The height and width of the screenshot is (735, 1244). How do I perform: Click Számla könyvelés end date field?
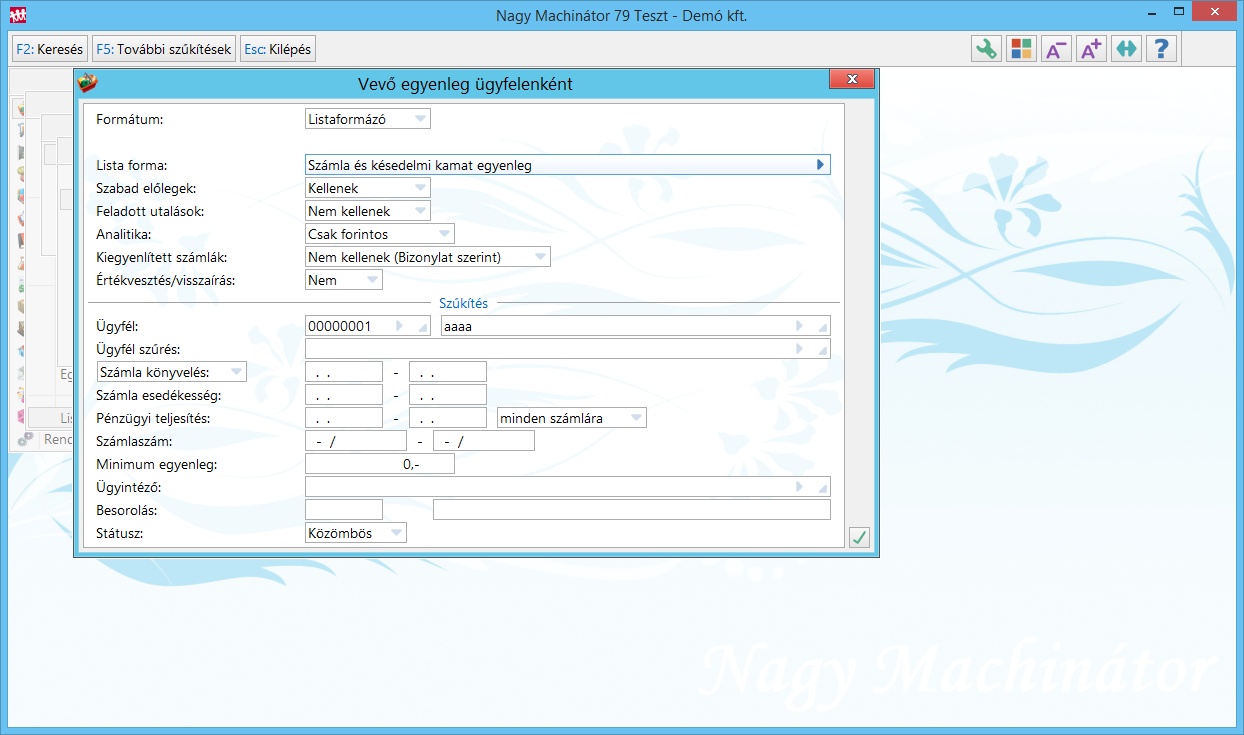pyautogui.click(x=448, y=372)
